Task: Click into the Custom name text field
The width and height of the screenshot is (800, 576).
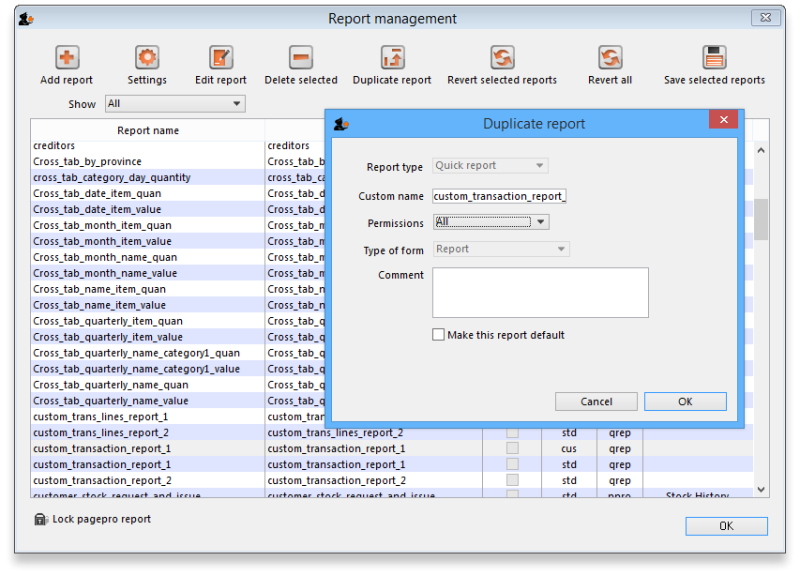Action: click(500, 196)
